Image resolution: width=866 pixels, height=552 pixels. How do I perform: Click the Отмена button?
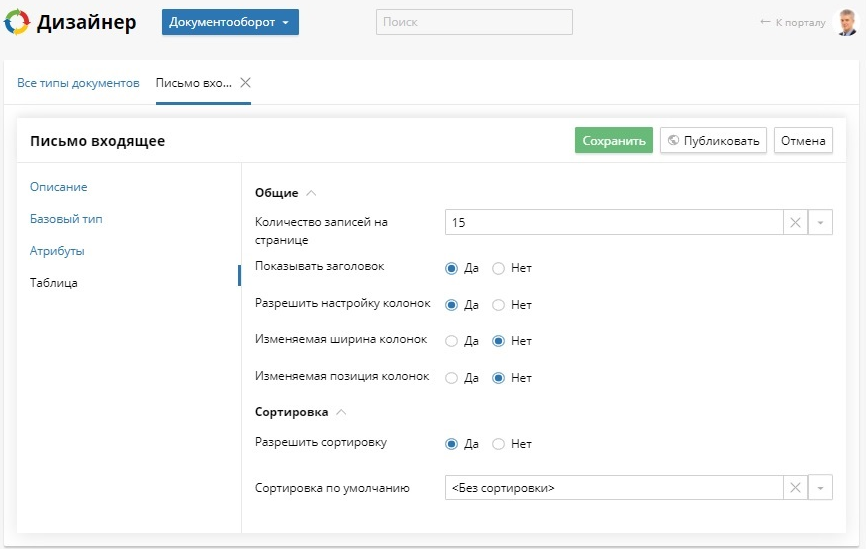tap(802, 141)
